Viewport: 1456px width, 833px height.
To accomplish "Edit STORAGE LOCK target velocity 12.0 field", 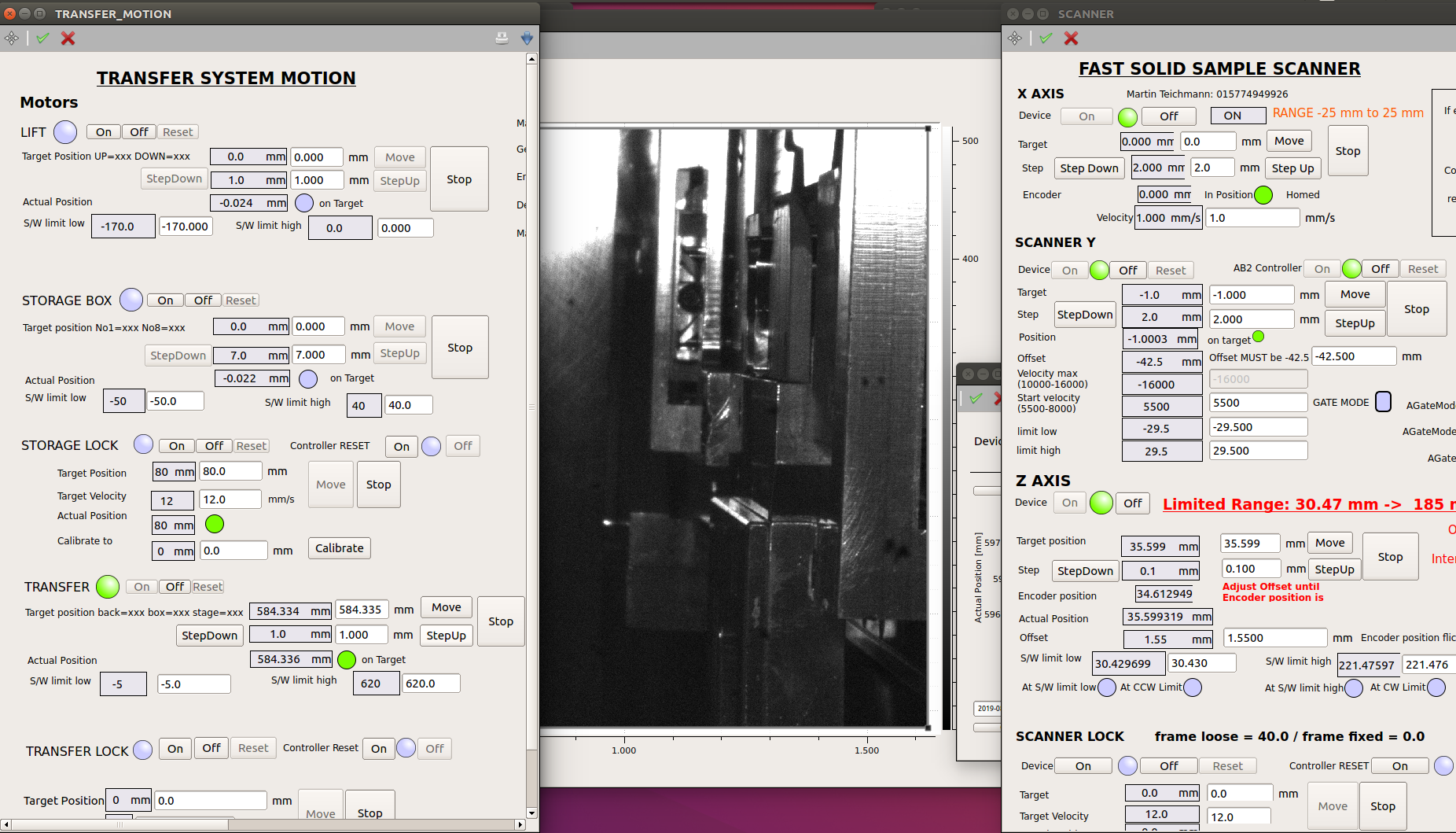I will pyautogui.click(x=230, y=499).
